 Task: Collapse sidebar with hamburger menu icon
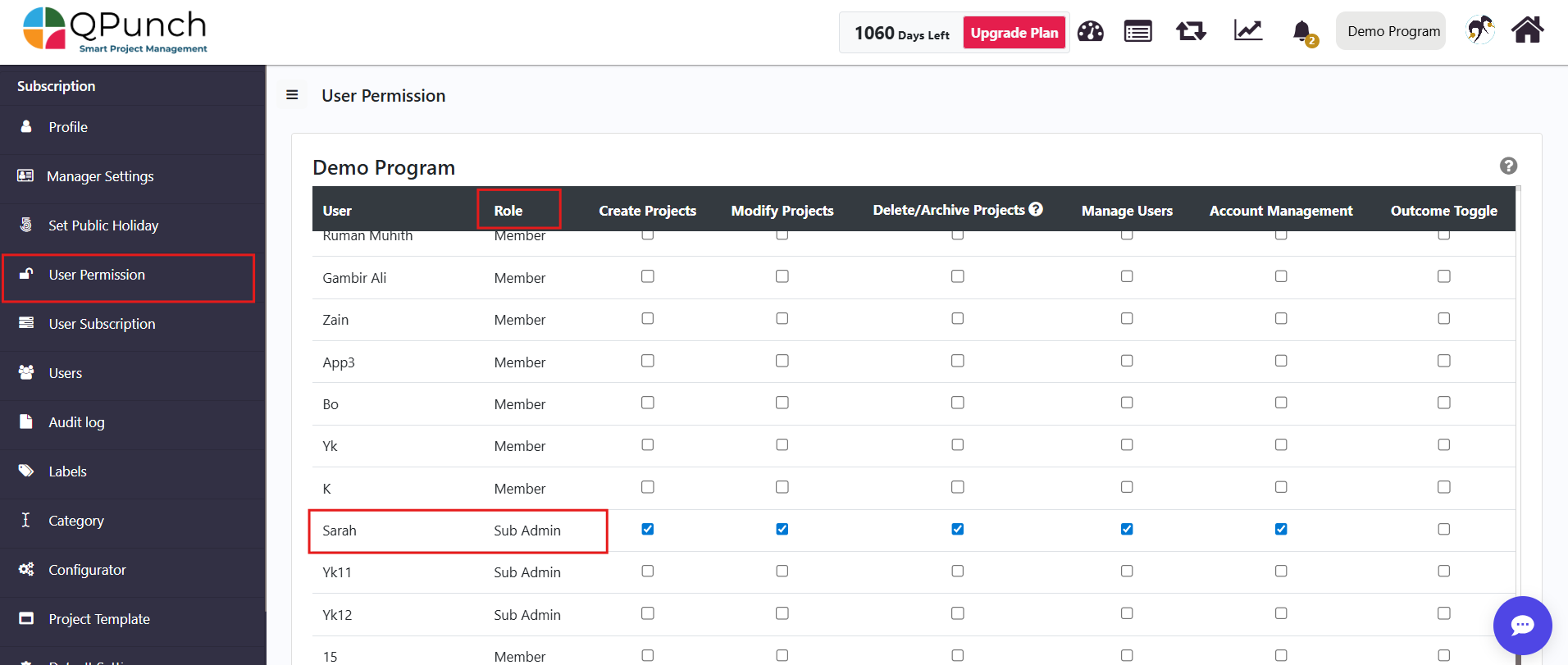tap(292, 95)
